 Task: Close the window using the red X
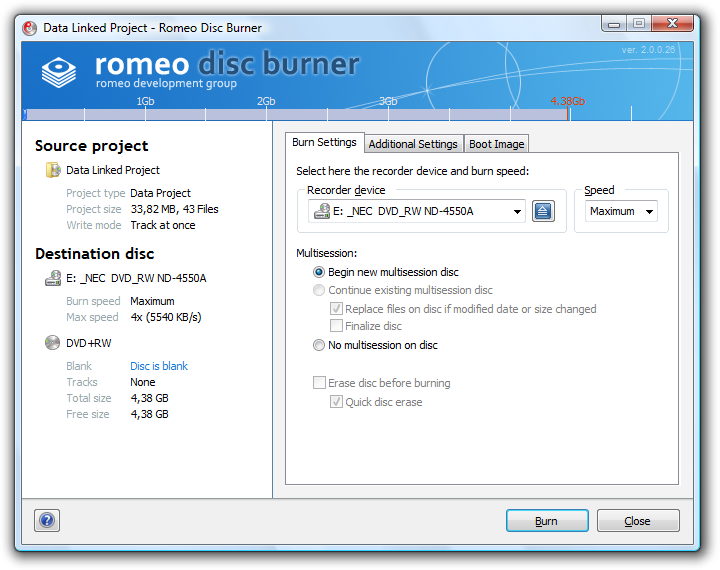point(672,23)
